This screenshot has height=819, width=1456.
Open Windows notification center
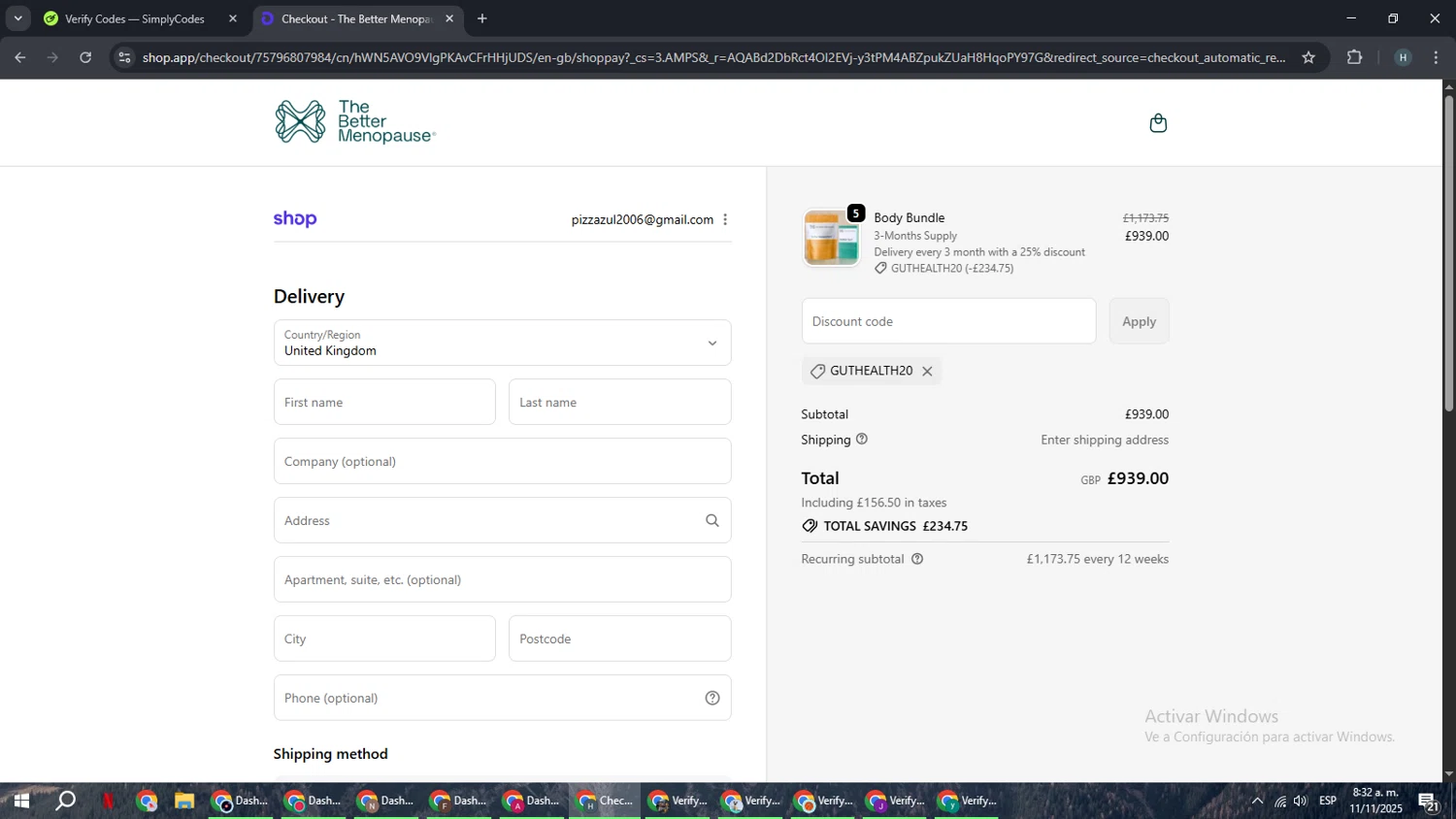[x=1429, y=801]
